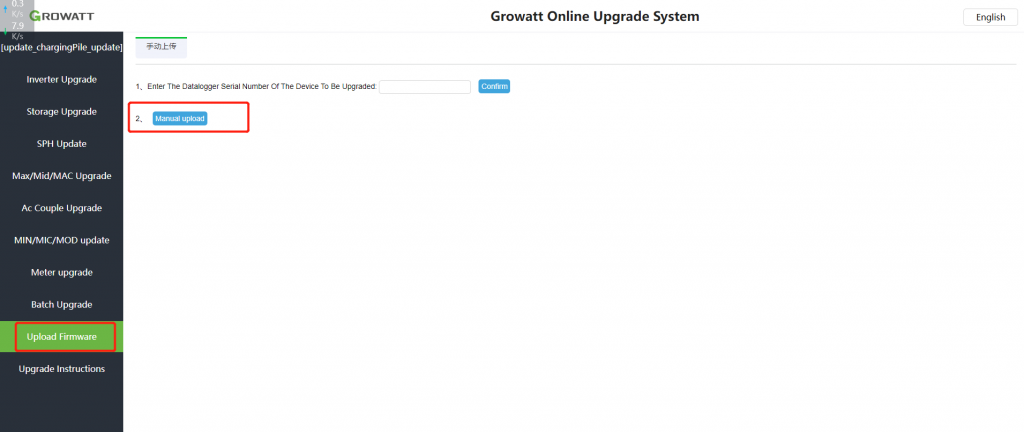Select Max/Mid/MAC Upgrade in sidebar
The image size is (1024, 432).
pyautogui.click(x=61, y=176)
